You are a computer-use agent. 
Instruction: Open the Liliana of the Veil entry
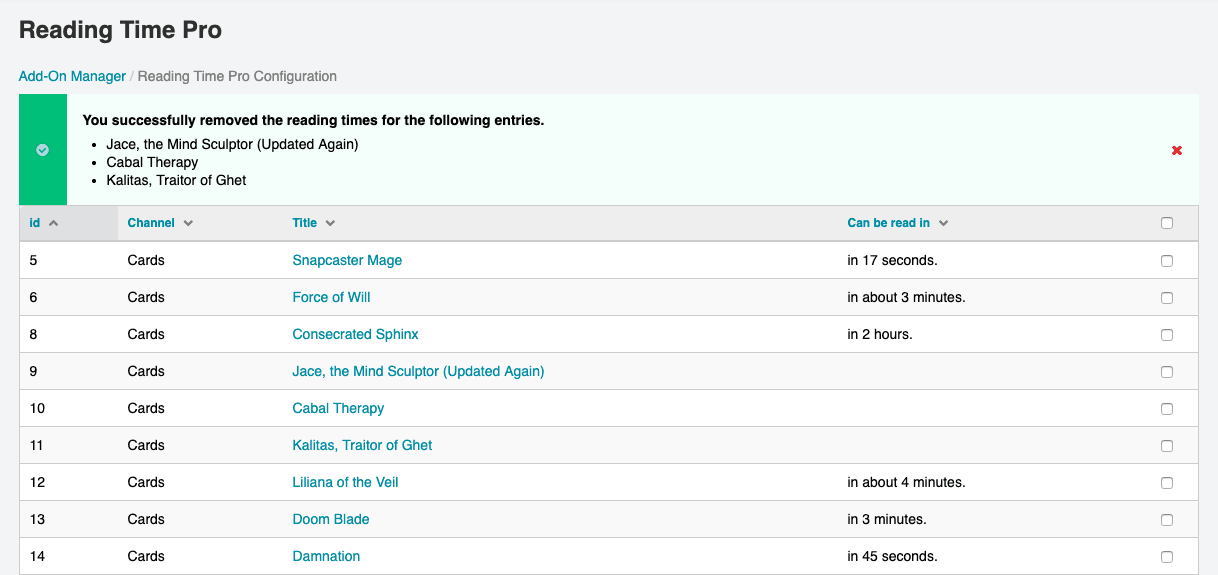345,482
